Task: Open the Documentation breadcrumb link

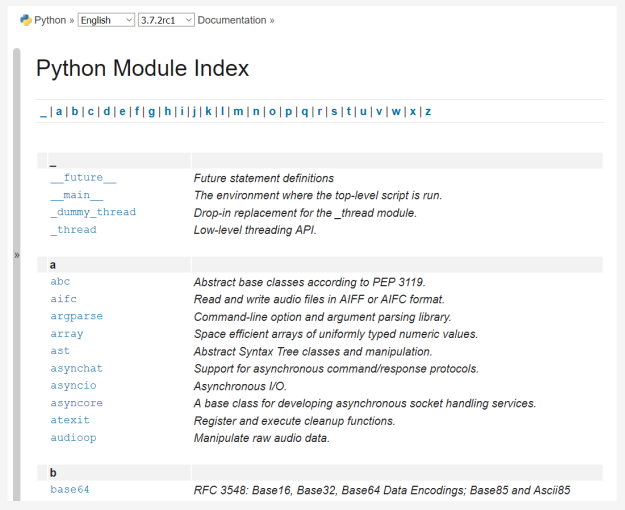Action: 232,20
